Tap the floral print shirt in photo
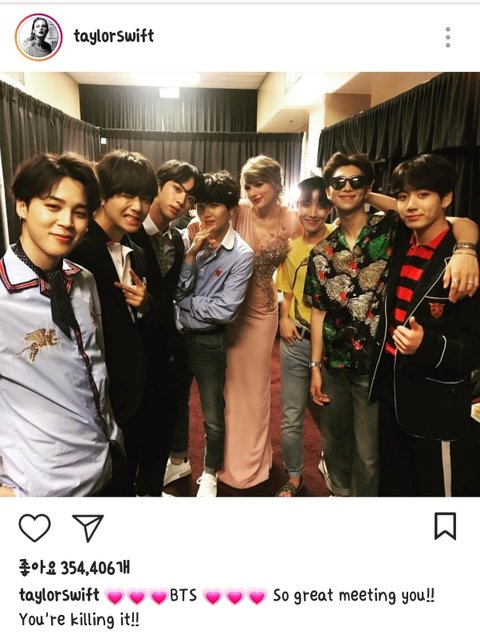 [x=348, y=293]
